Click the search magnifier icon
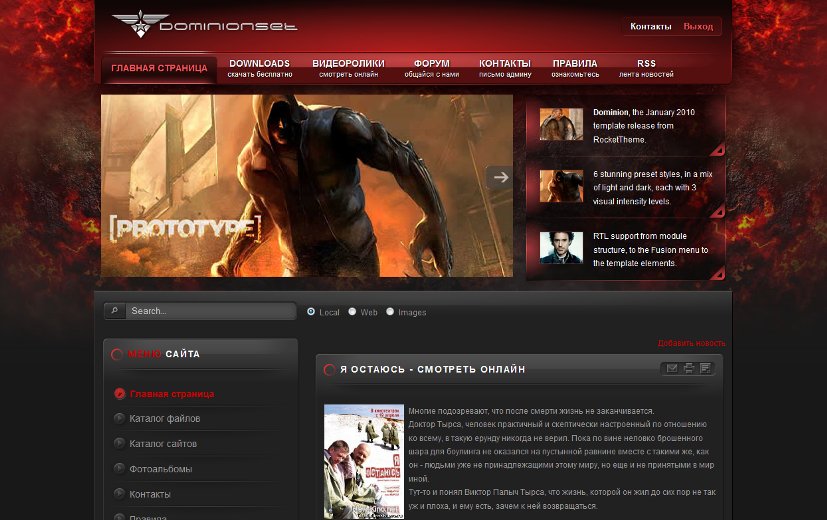The height and width of the screenshot is (520, 827). [x=114, y=311]
